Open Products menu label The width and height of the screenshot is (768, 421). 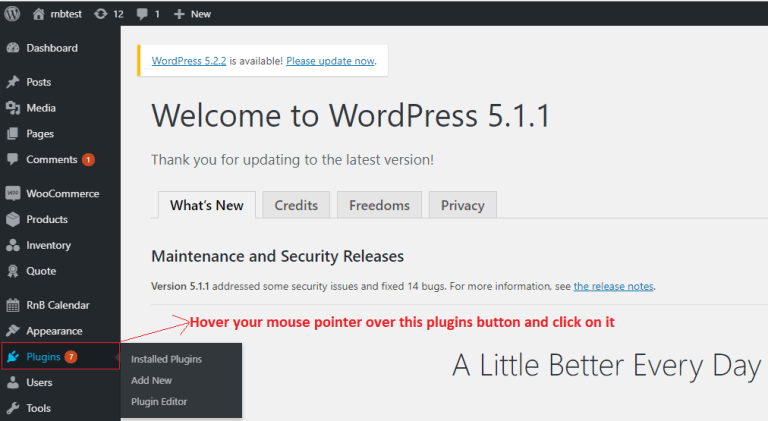click(x=47, y=219)
